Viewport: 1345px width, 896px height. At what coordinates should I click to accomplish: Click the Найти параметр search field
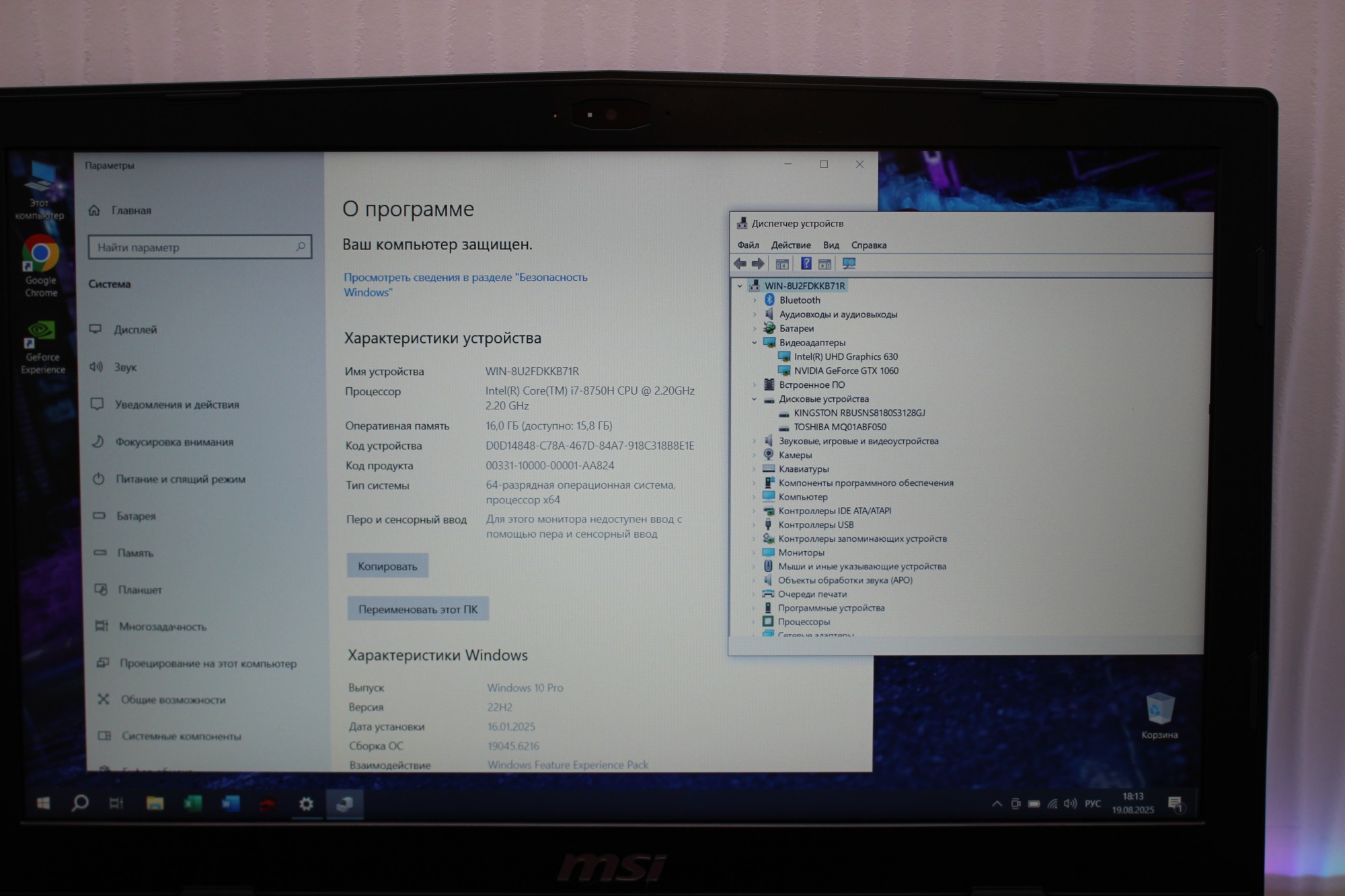point(192,247)
